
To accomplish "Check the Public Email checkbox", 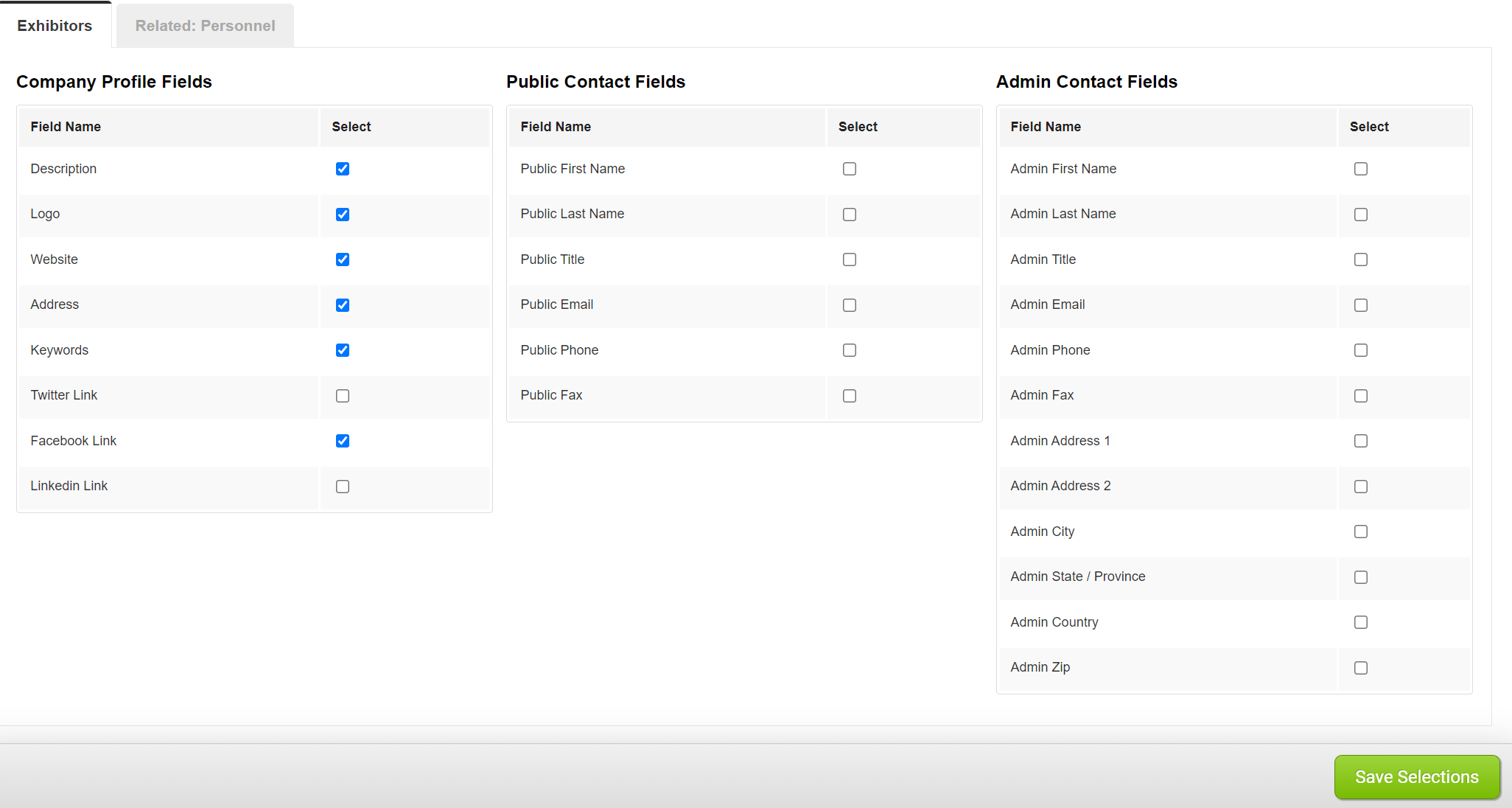I will (850, 305).
